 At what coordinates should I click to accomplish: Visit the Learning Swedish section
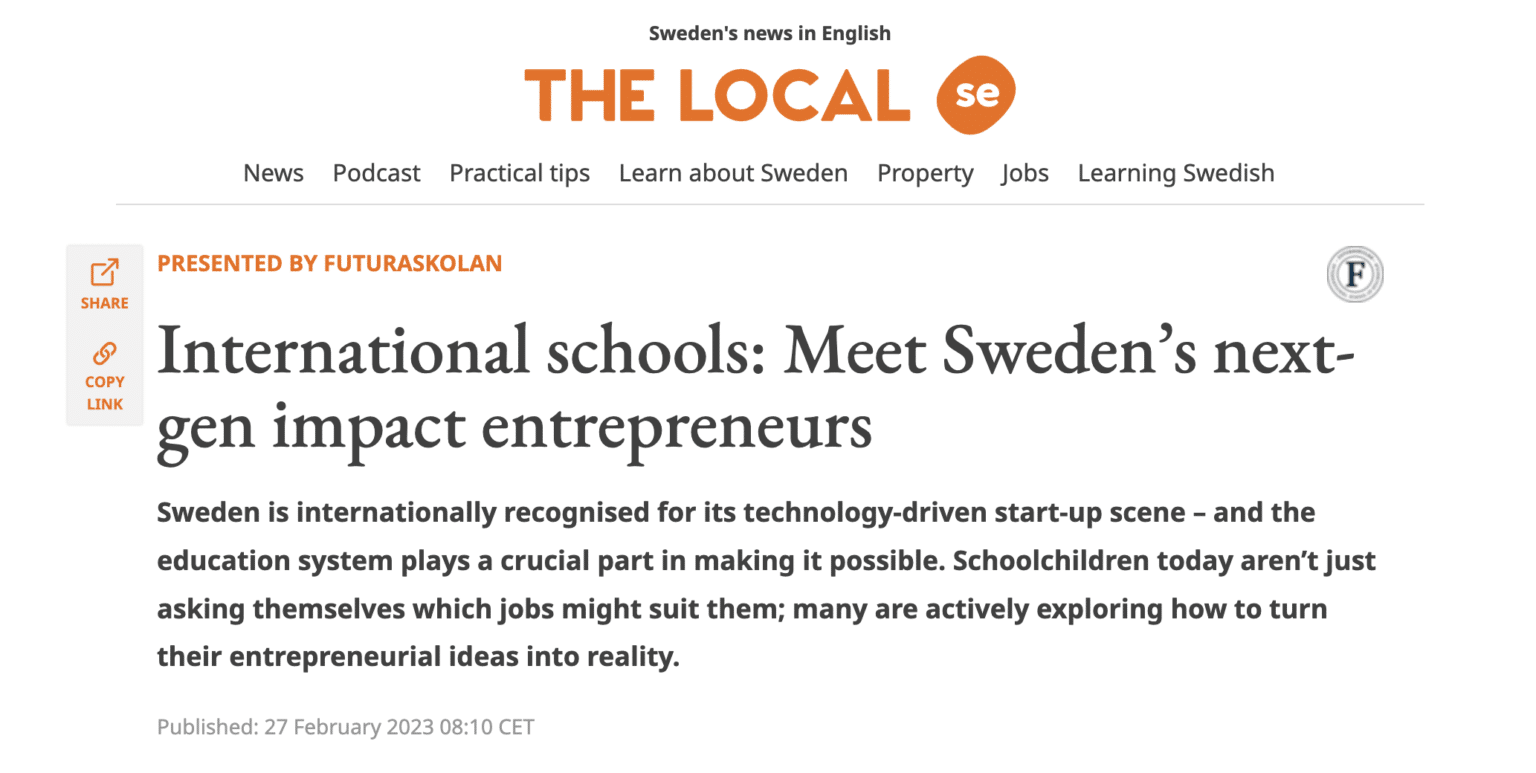click(1175, 173)
